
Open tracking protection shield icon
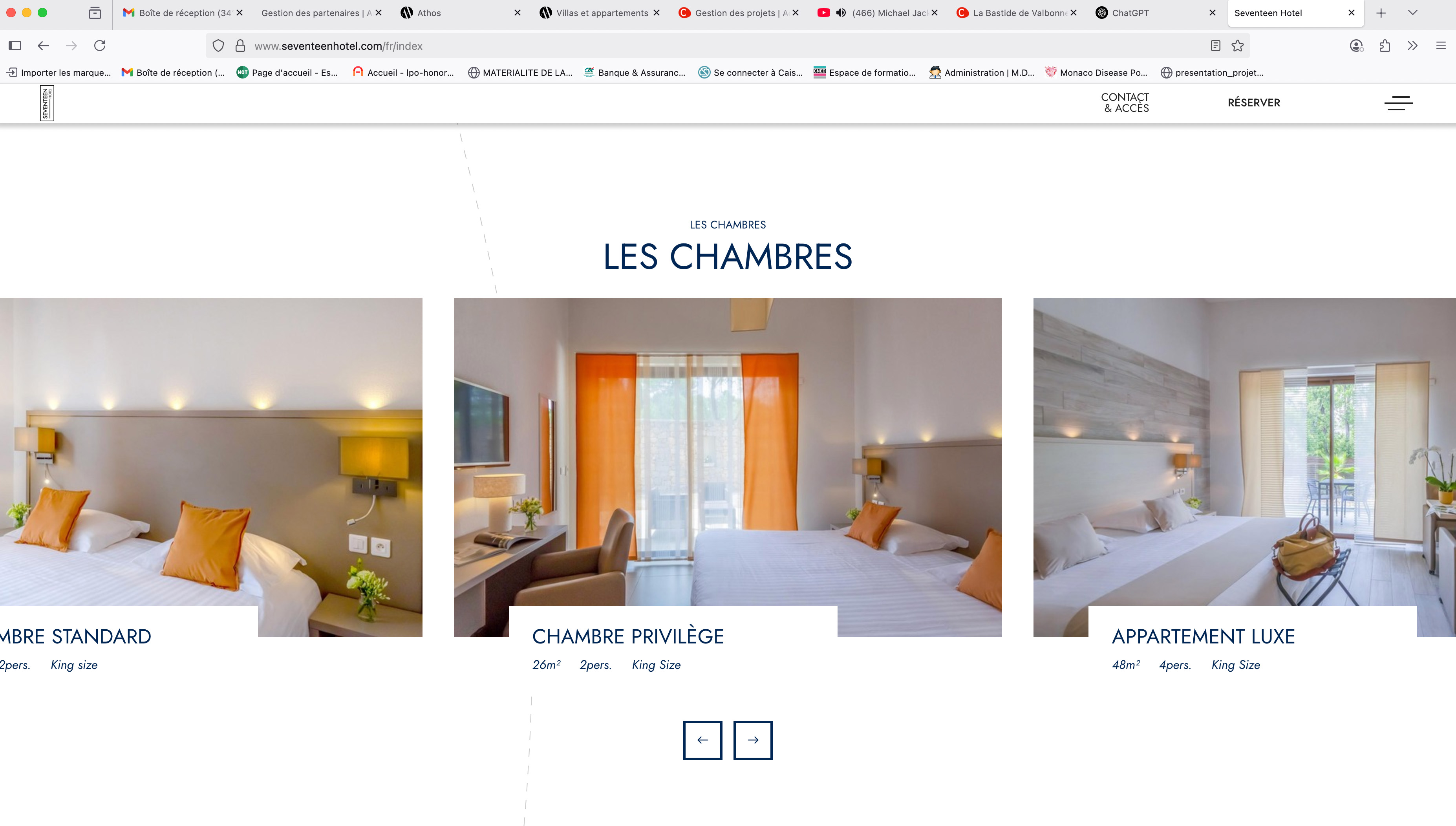218,46
